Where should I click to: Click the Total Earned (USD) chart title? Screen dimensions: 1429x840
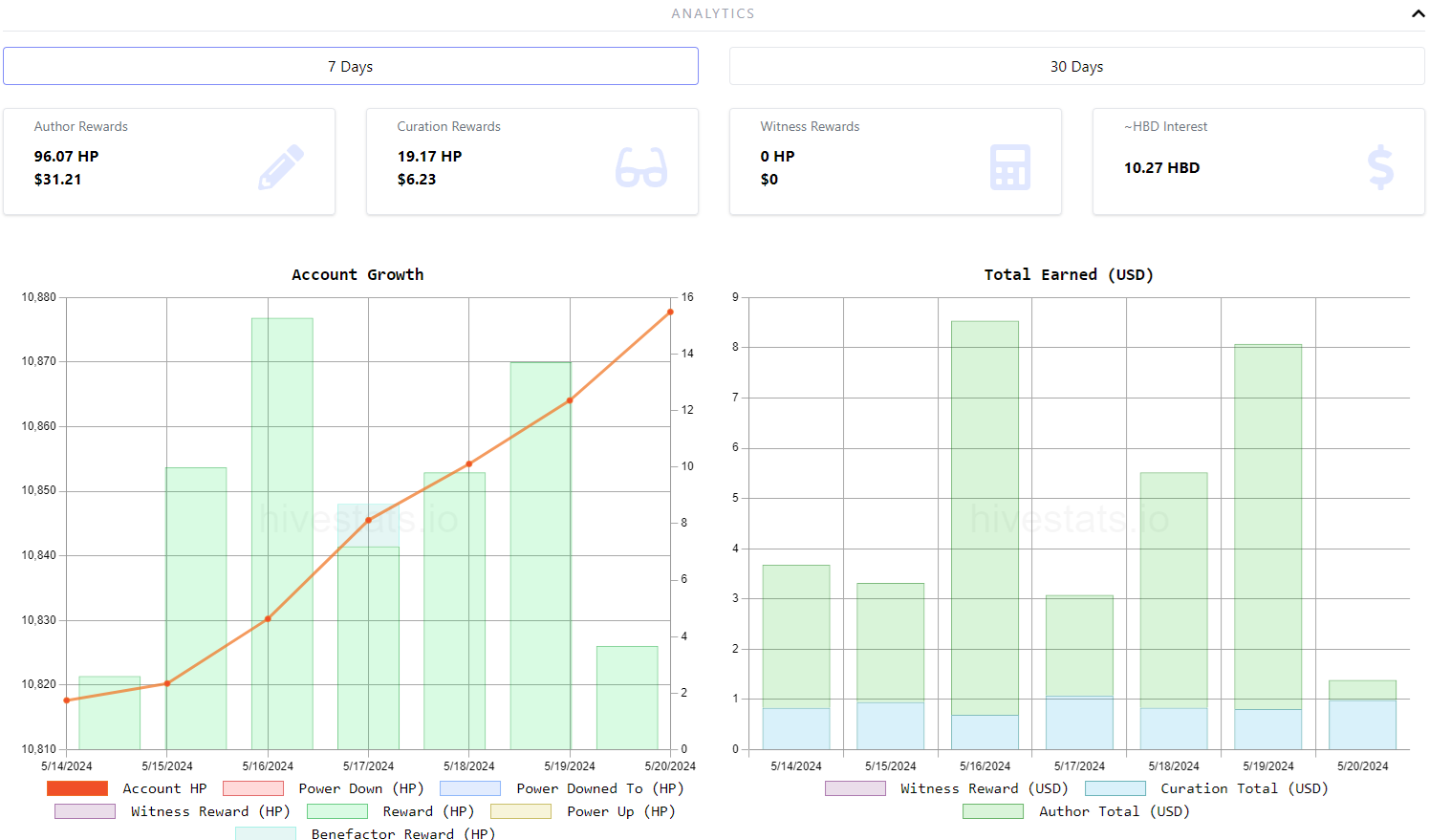click(1069, 274)
